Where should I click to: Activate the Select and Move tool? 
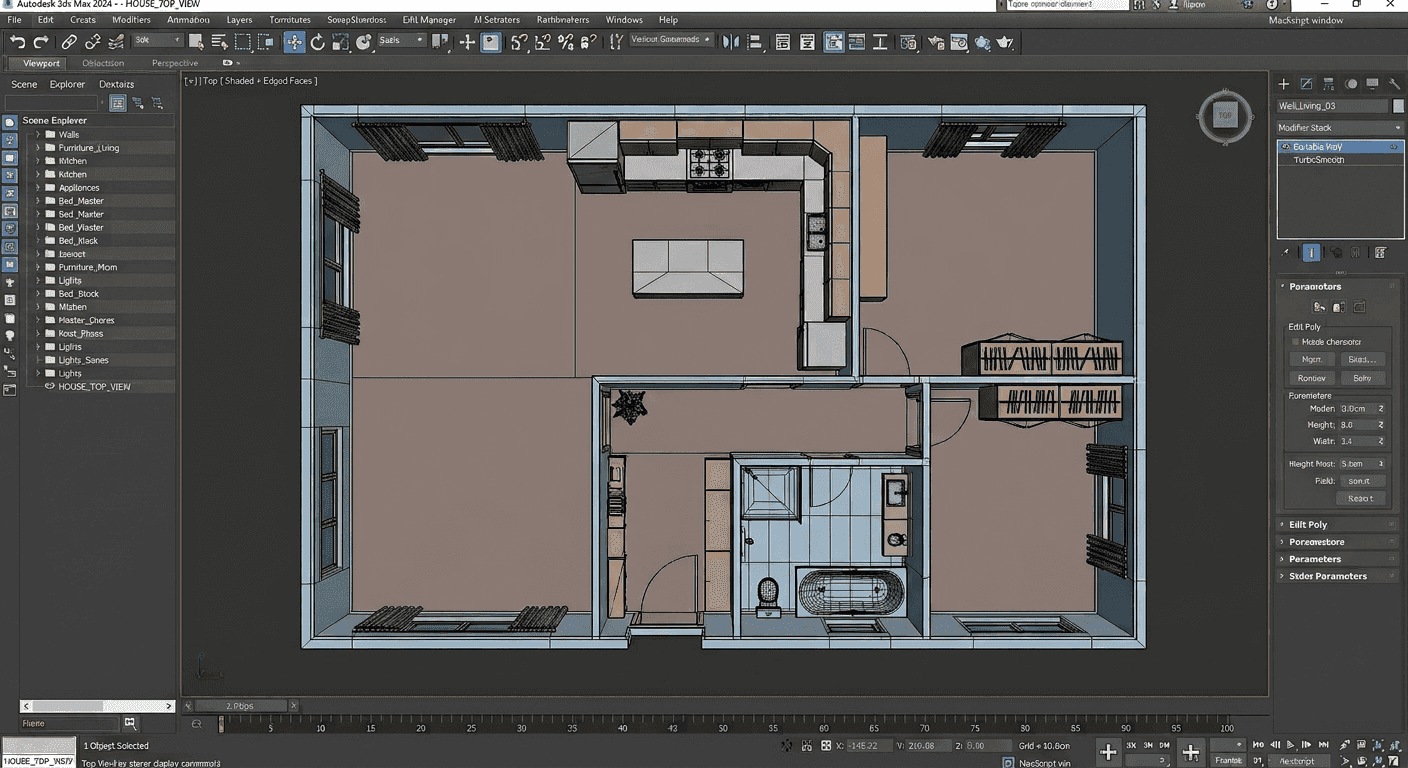(x=294, y=42)
